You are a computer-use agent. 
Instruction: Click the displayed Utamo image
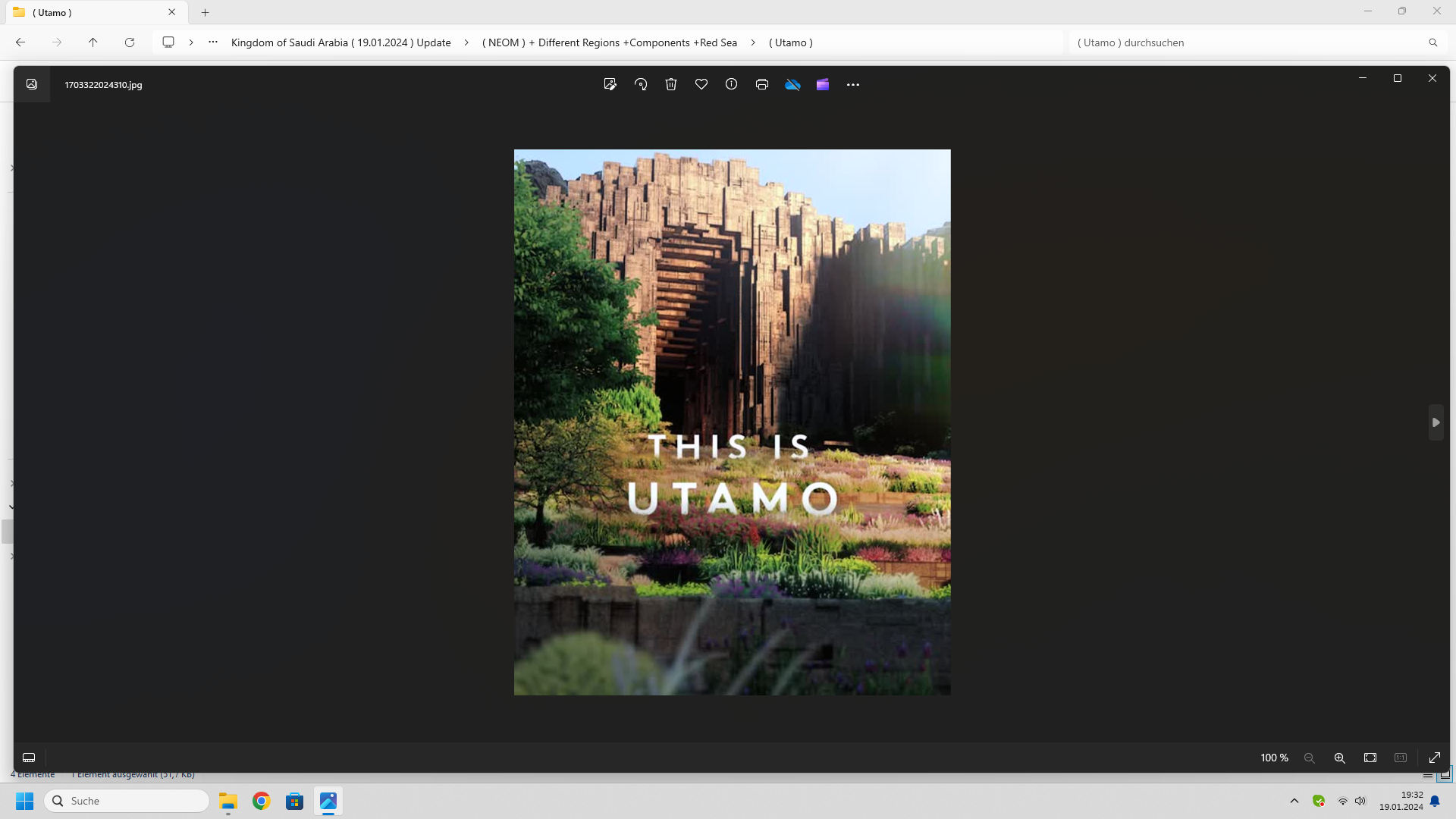pyautogui.click(x=732, y=422)
